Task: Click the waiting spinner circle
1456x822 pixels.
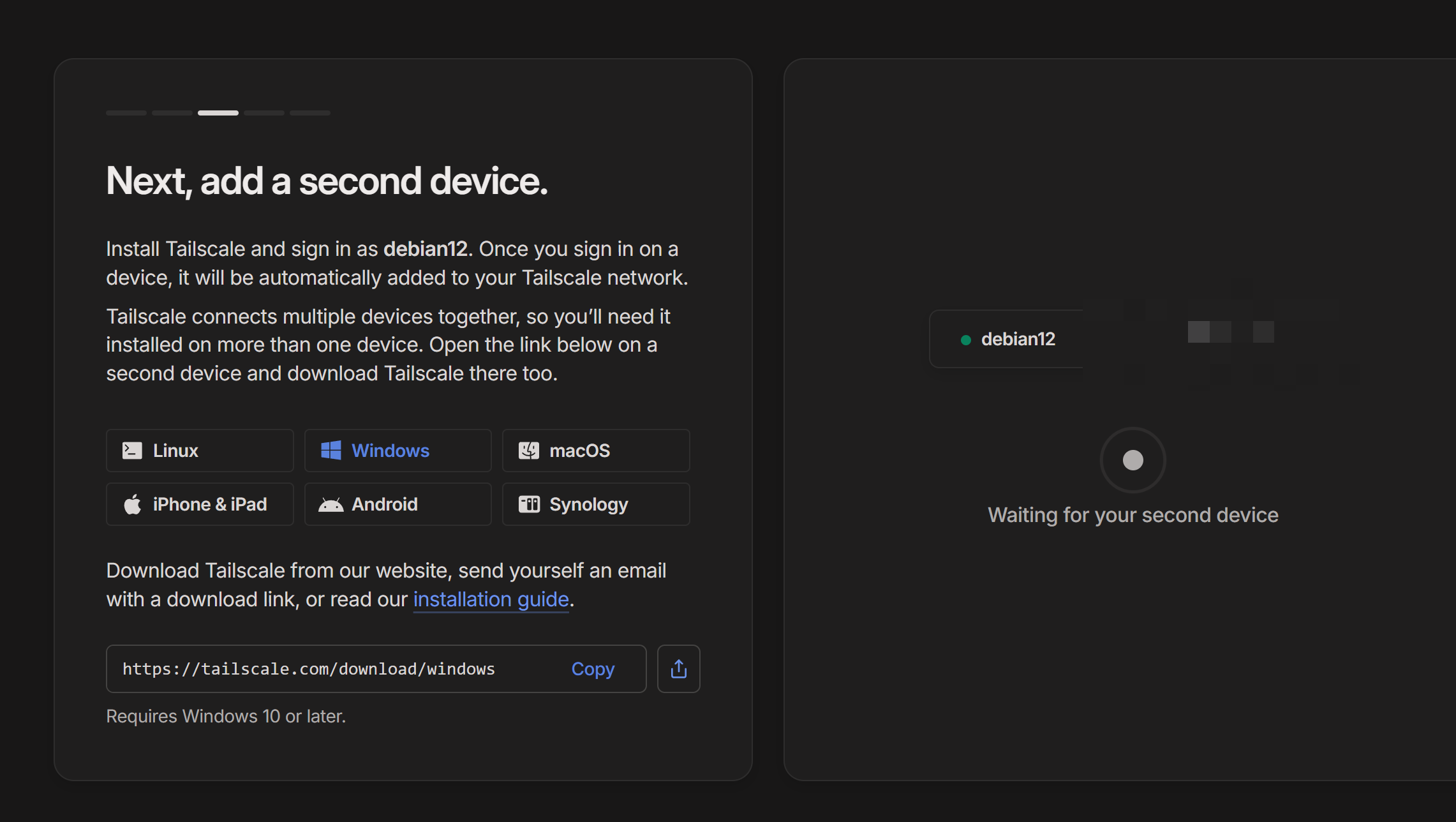Action: coord(1133,460)
